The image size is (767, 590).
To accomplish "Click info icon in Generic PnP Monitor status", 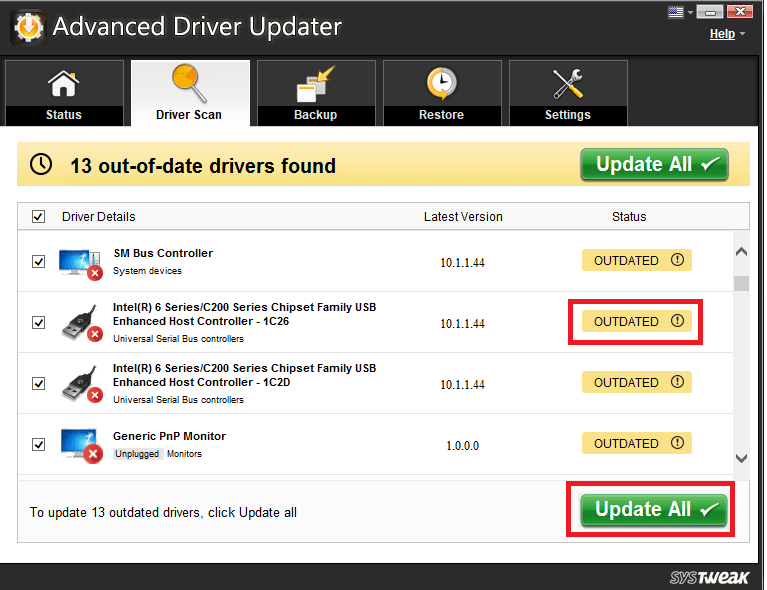I will pyautogui.click(x=677, y=443).
